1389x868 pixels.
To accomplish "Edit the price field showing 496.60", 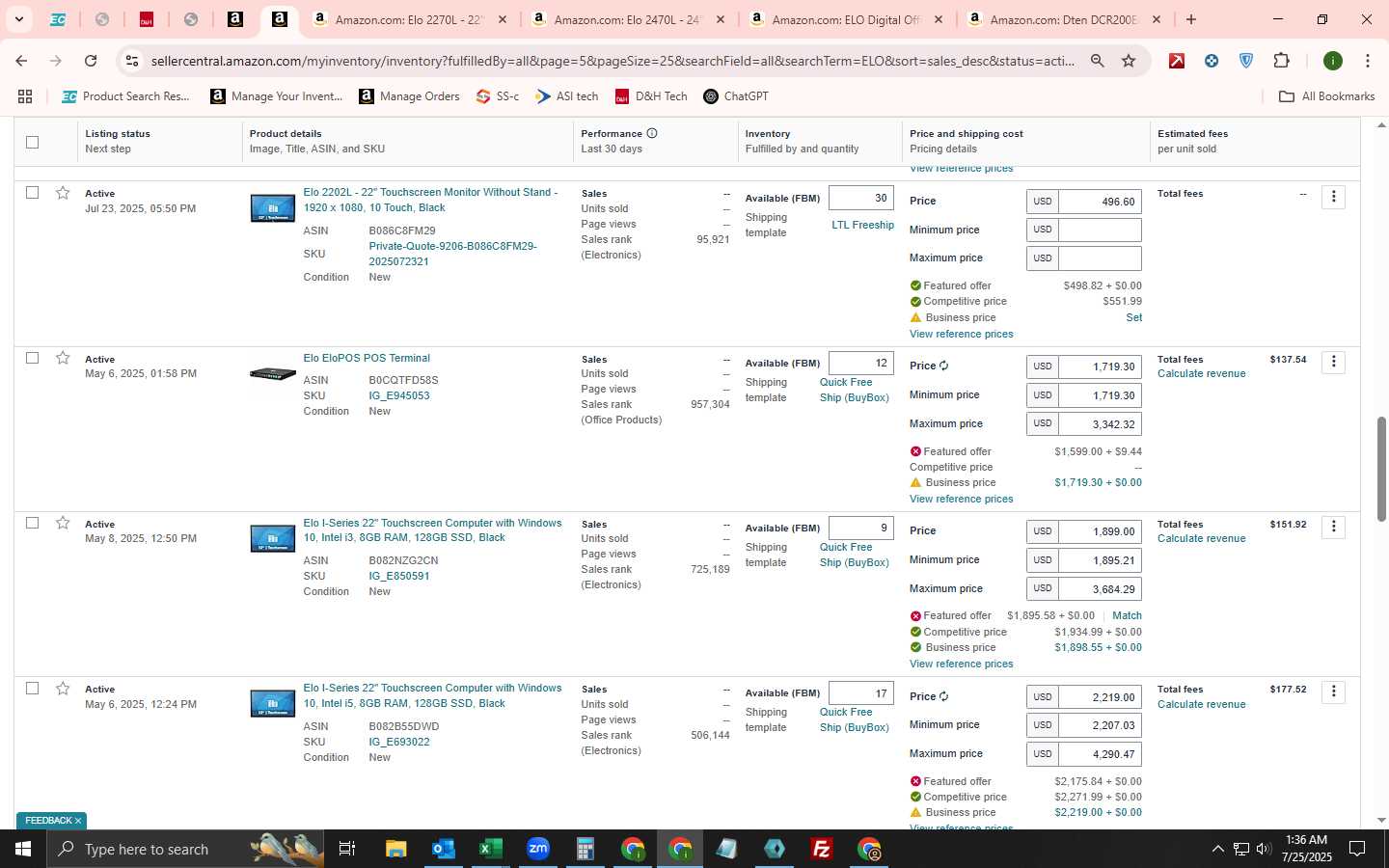I will click(x=1100, y=202).
